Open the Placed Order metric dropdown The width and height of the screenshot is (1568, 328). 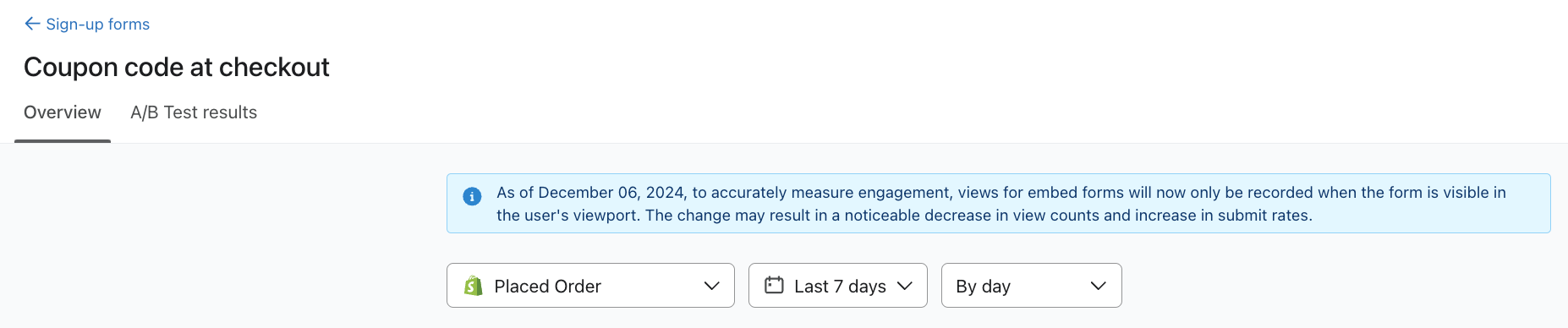point(590,286)
